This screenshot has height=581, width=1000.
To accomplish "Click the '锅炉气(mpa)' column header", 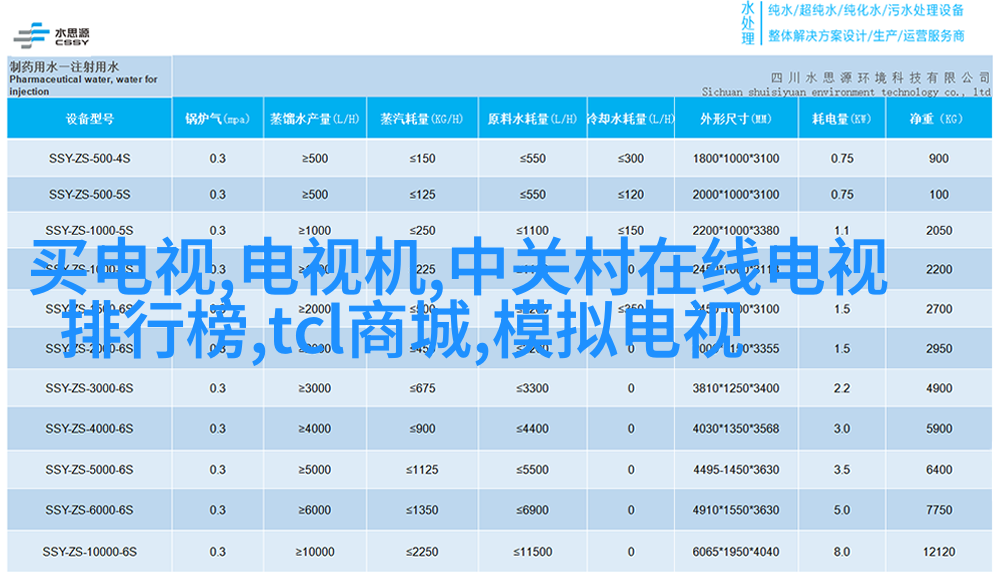I will click(217, 119).
